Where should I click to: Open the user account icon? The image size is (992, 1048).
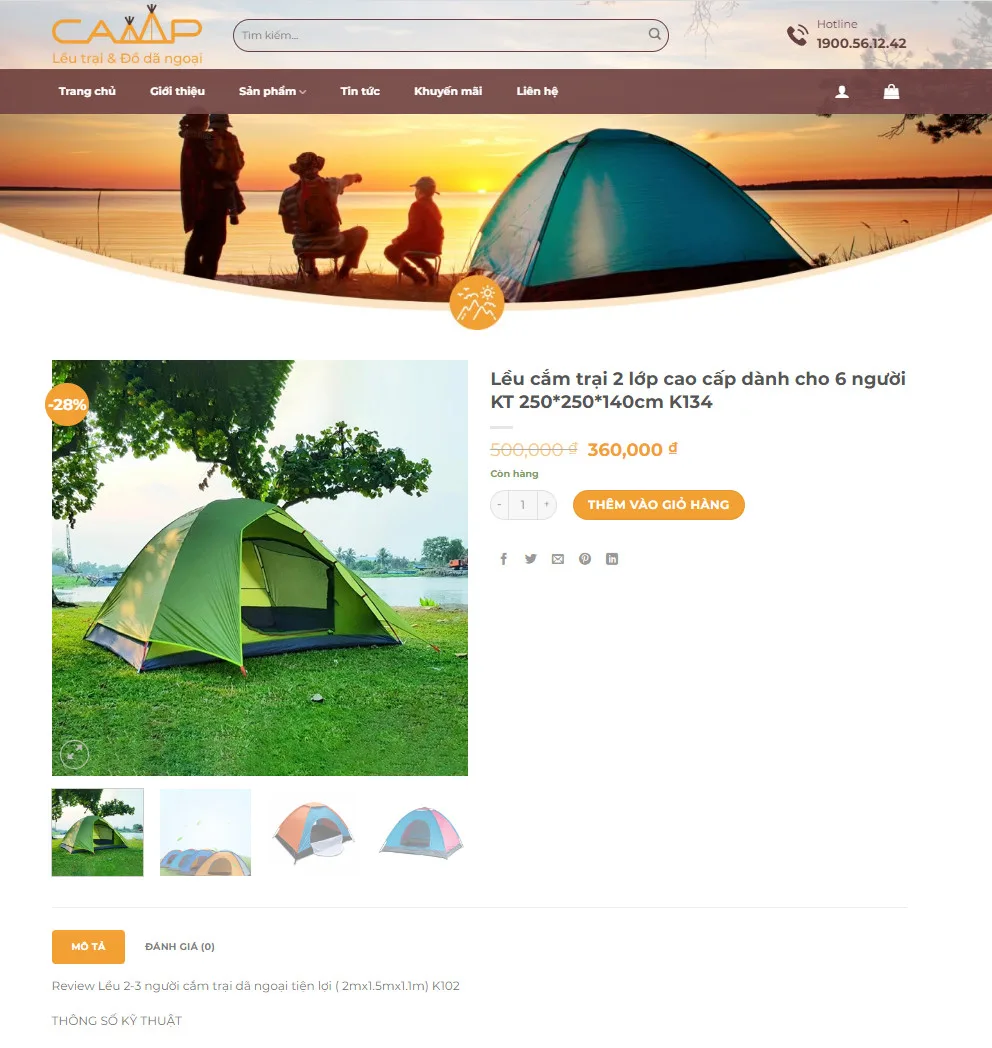842,92
